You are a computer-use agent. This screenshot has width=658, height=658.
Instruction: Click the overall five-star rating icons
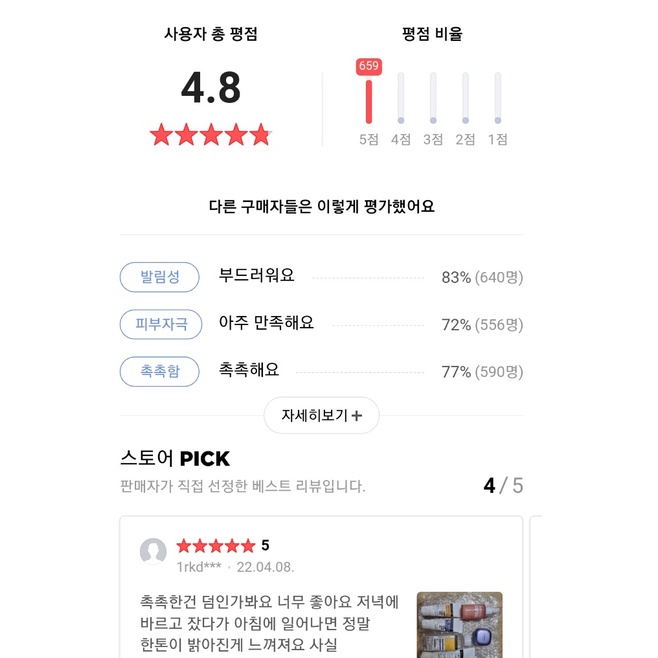tap(210, 135)
